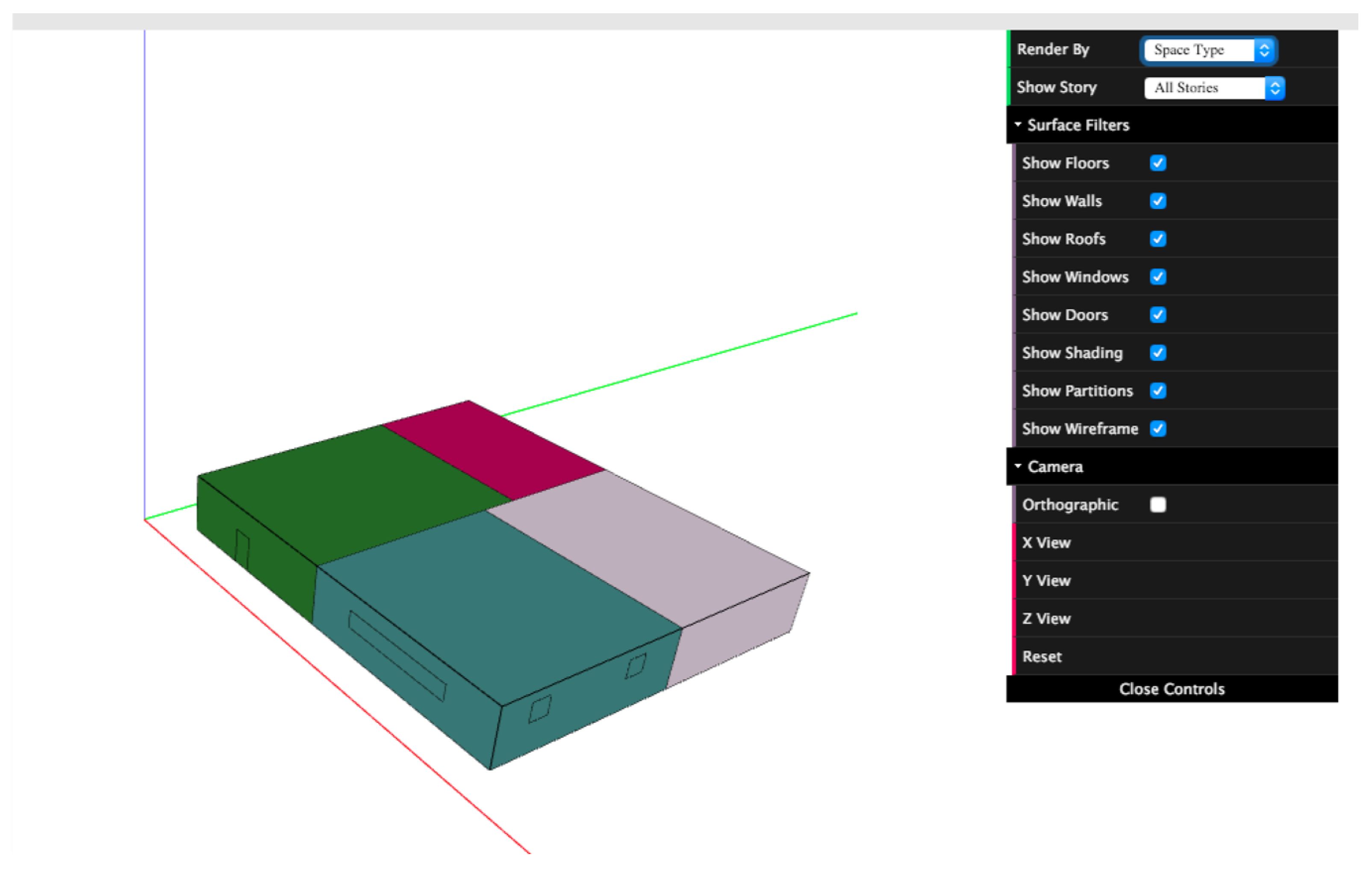Toggle the Show Walls checkbox
Screen dimensions: 1372x872
pyautogui.click(x=1158, y=201)
